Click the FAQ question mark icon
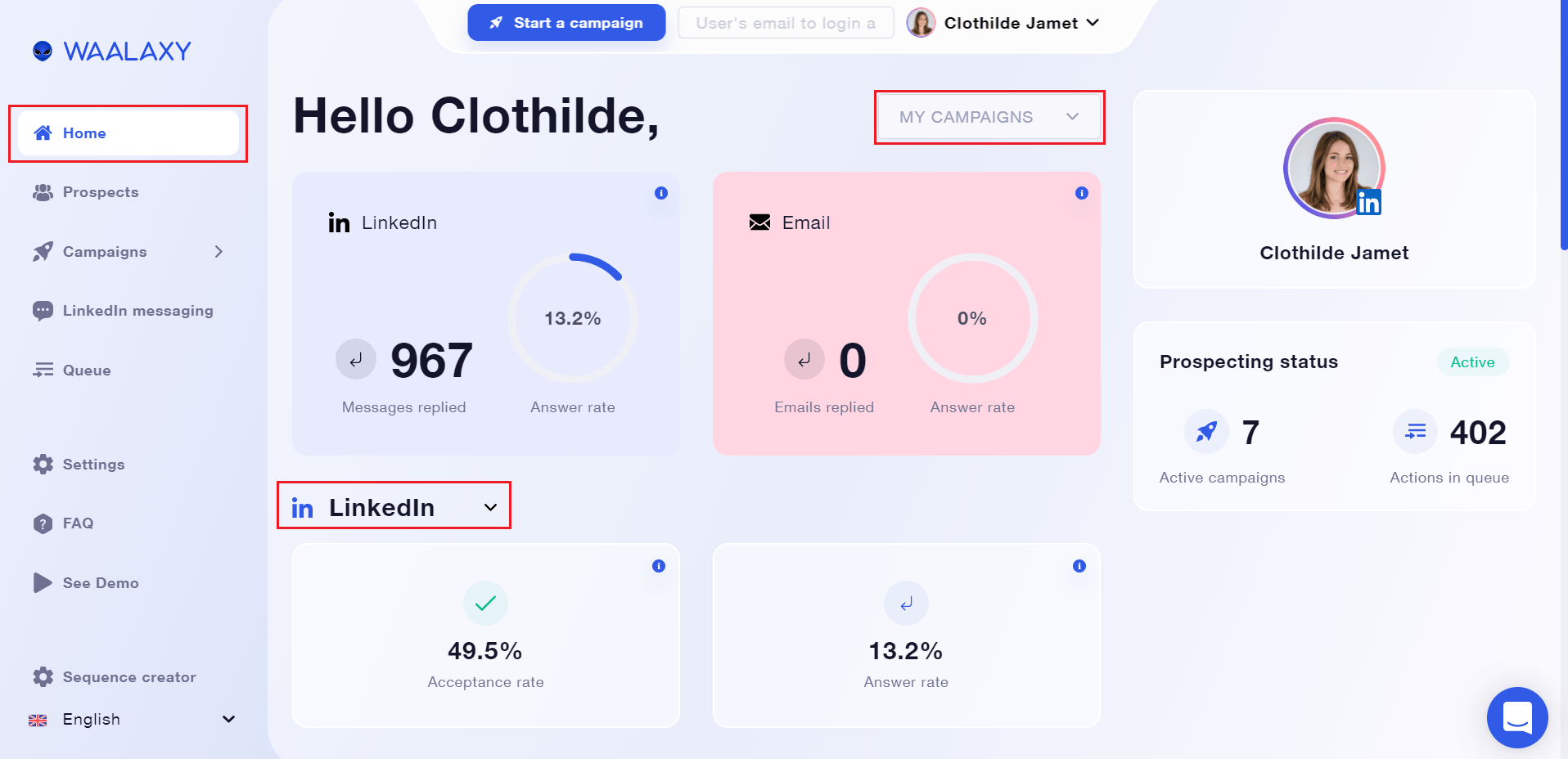Viewport: 1568px width, 759px height. (43, 523)
